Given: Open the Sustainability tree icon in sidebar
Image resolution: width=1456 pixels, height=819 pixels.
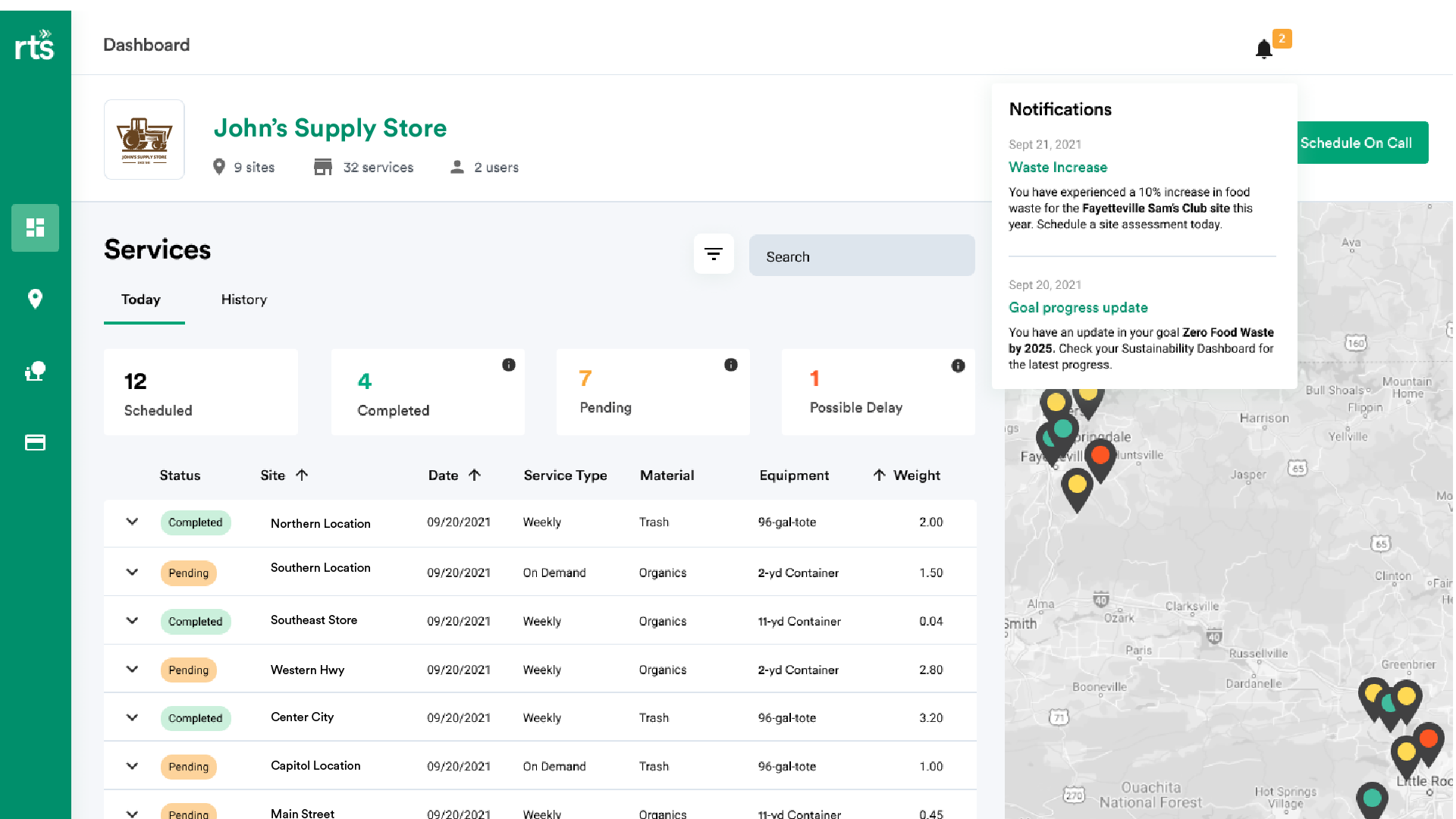Looking at the screenshot, I should (x=35, y=371).
